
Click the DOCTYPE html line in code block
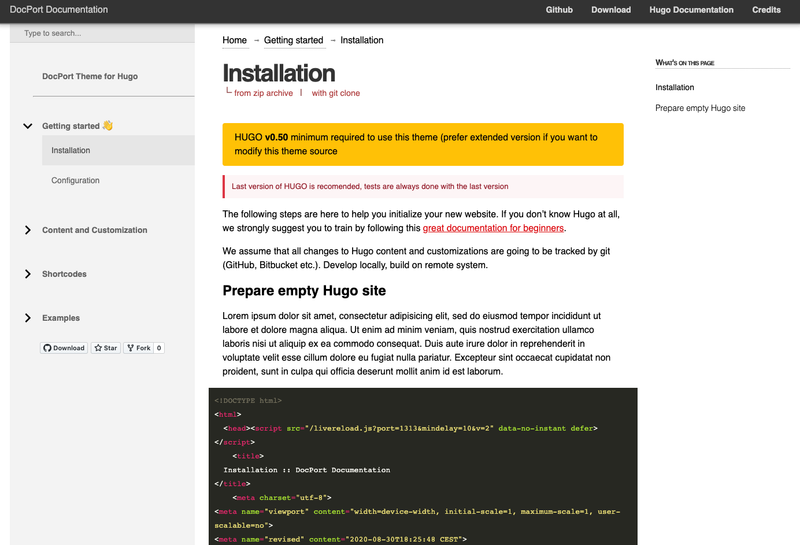pyautogui.click(x=248, y=401)
